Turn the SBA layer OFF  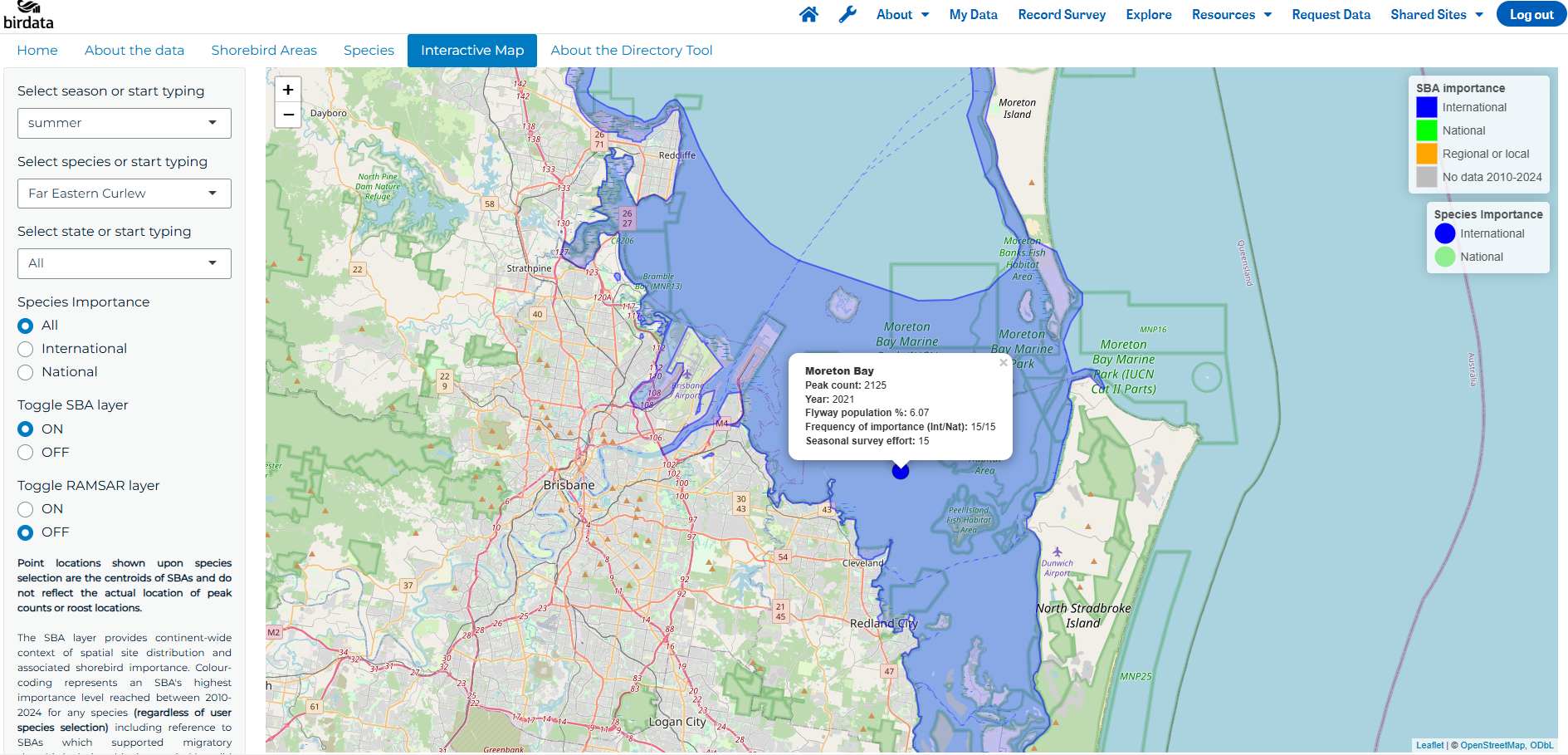tap(26, 453)
